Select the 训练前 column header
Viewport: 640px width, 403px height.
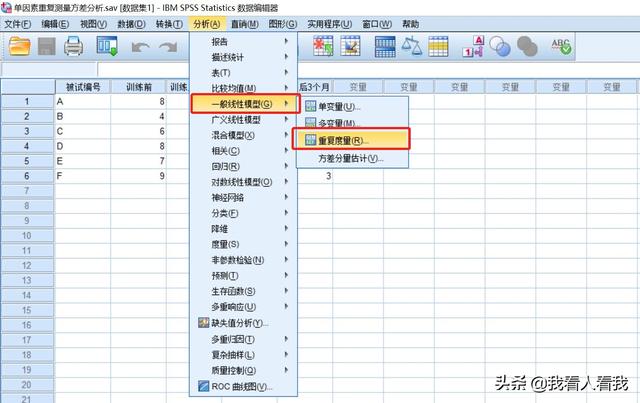coord(139,87)
